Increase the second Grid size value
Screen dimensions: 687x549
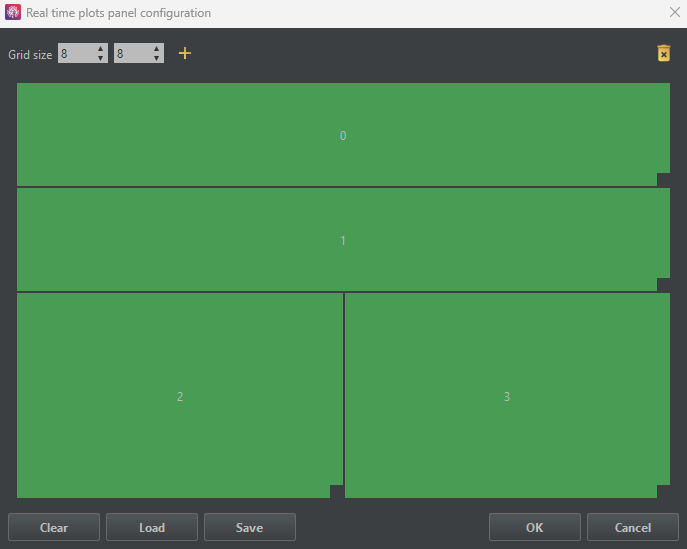[157, 49]
